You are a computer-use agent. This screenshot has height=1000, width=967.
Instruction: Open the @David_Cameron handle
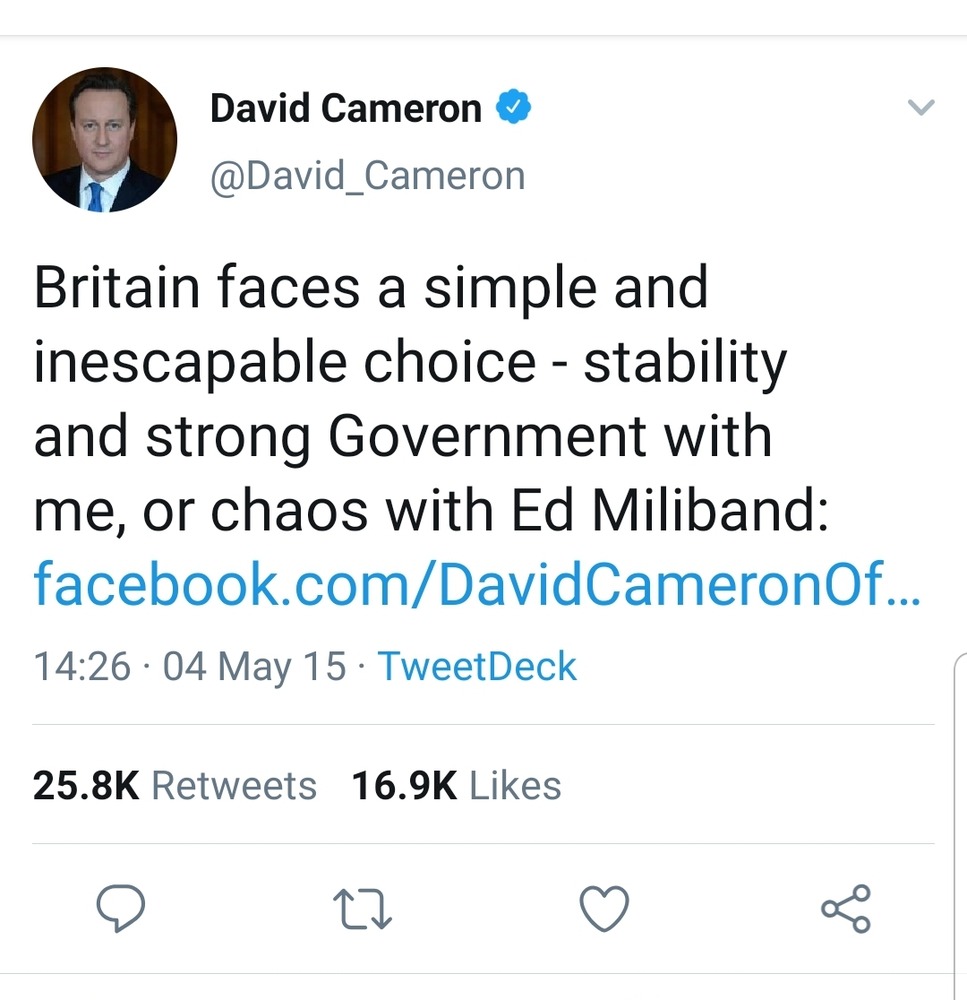tap(367, 176)
